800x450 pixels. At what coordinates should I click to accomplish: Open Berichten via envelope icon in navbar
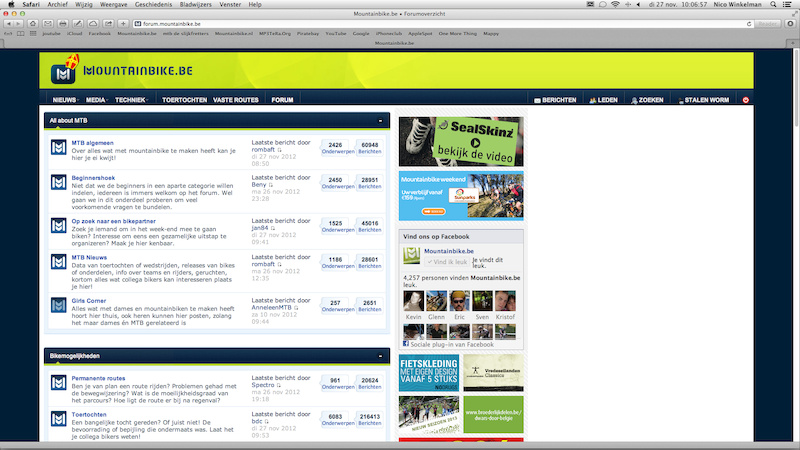[x=555, y=101]
